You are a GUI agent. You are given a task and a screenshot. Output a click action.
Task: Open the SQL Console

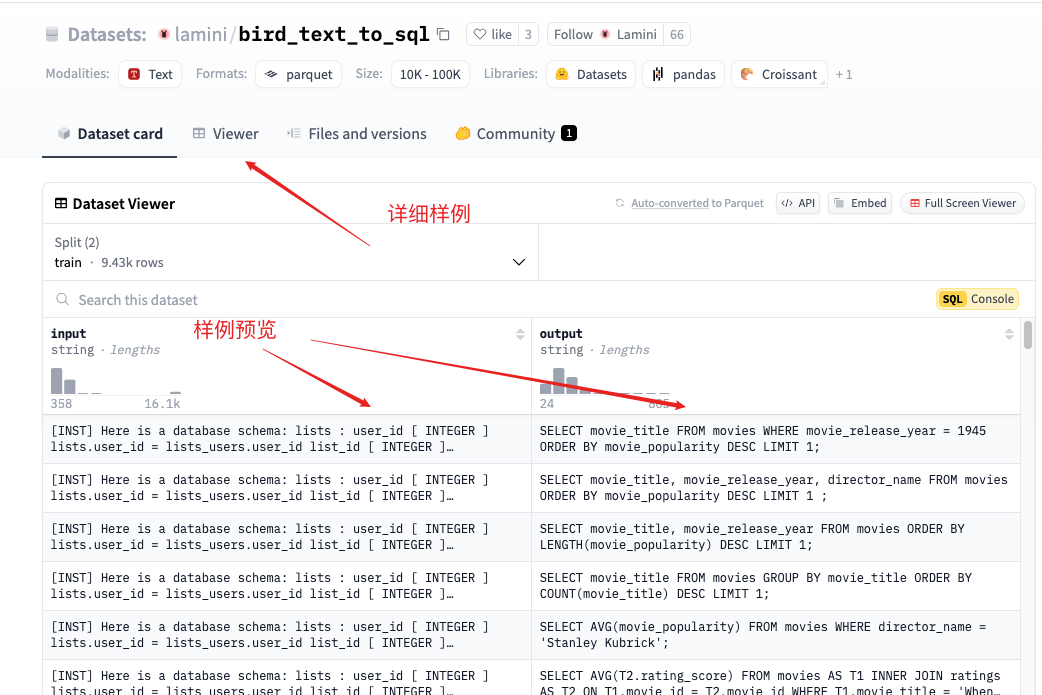coord(978,299)
